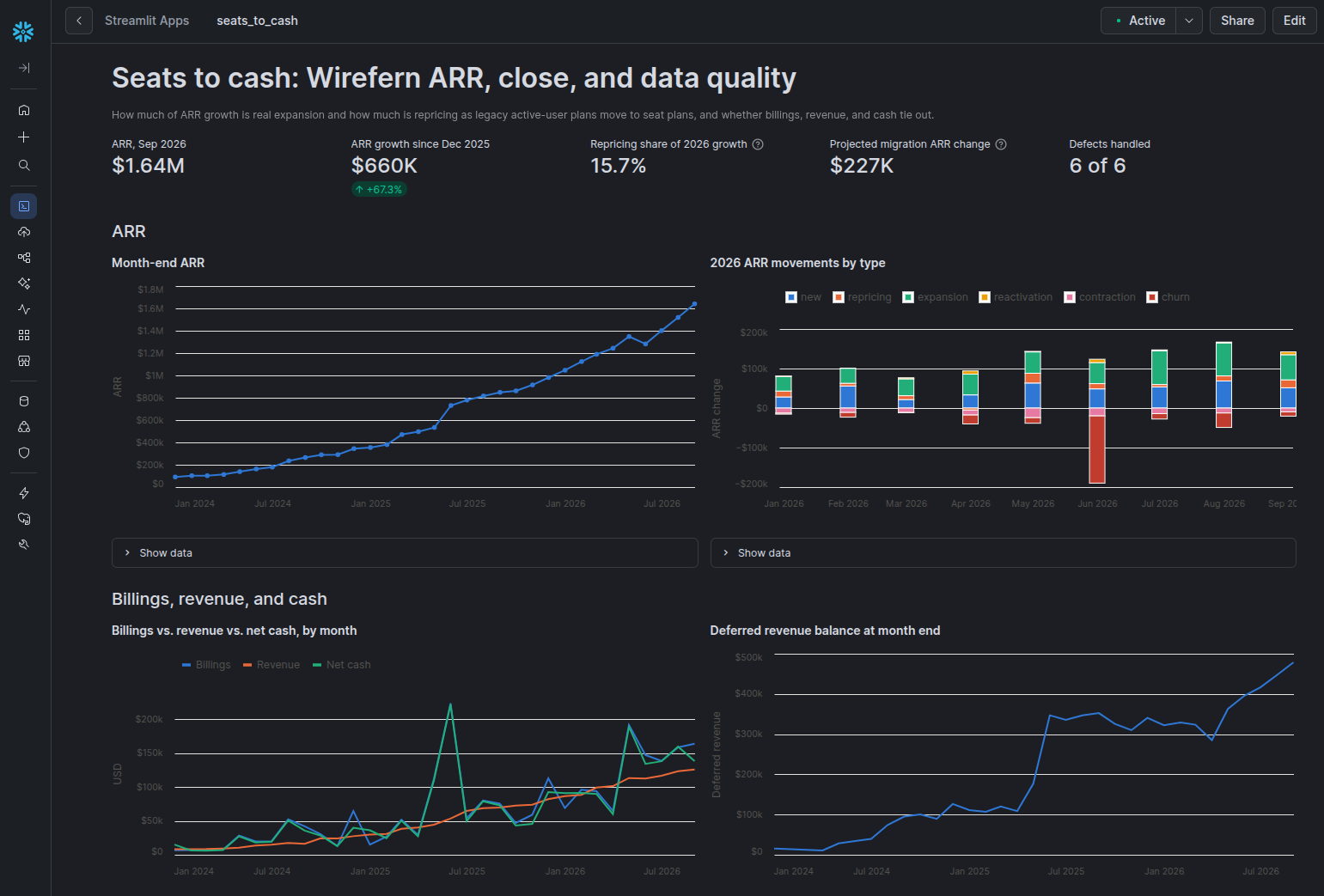
Task: Click the Share button
Action: pyautogui.click(x=1237, y=21)
